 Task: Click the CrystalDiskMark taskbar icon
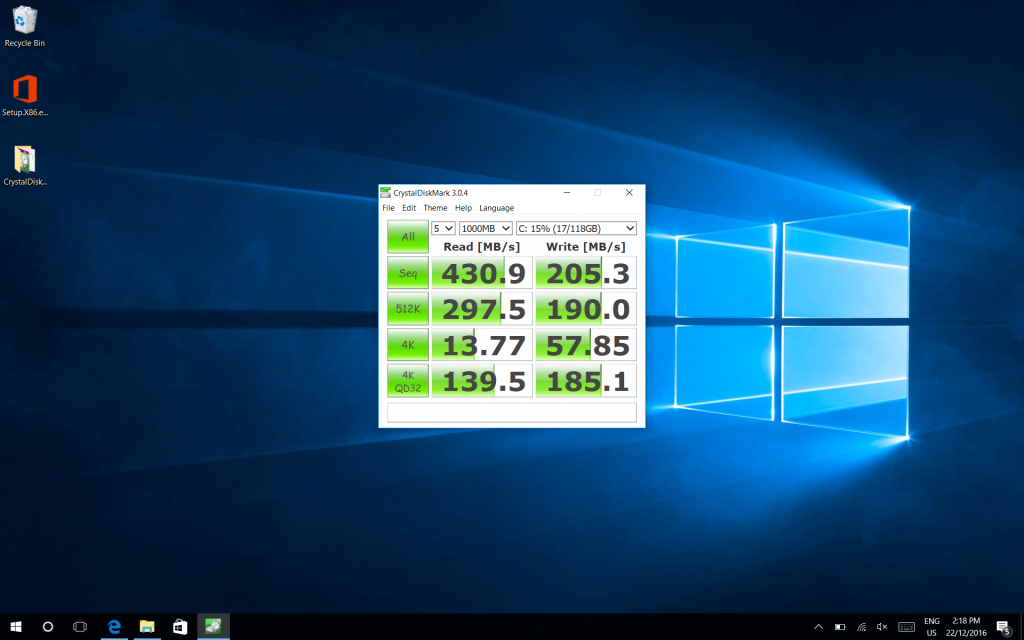pos(213,627)
